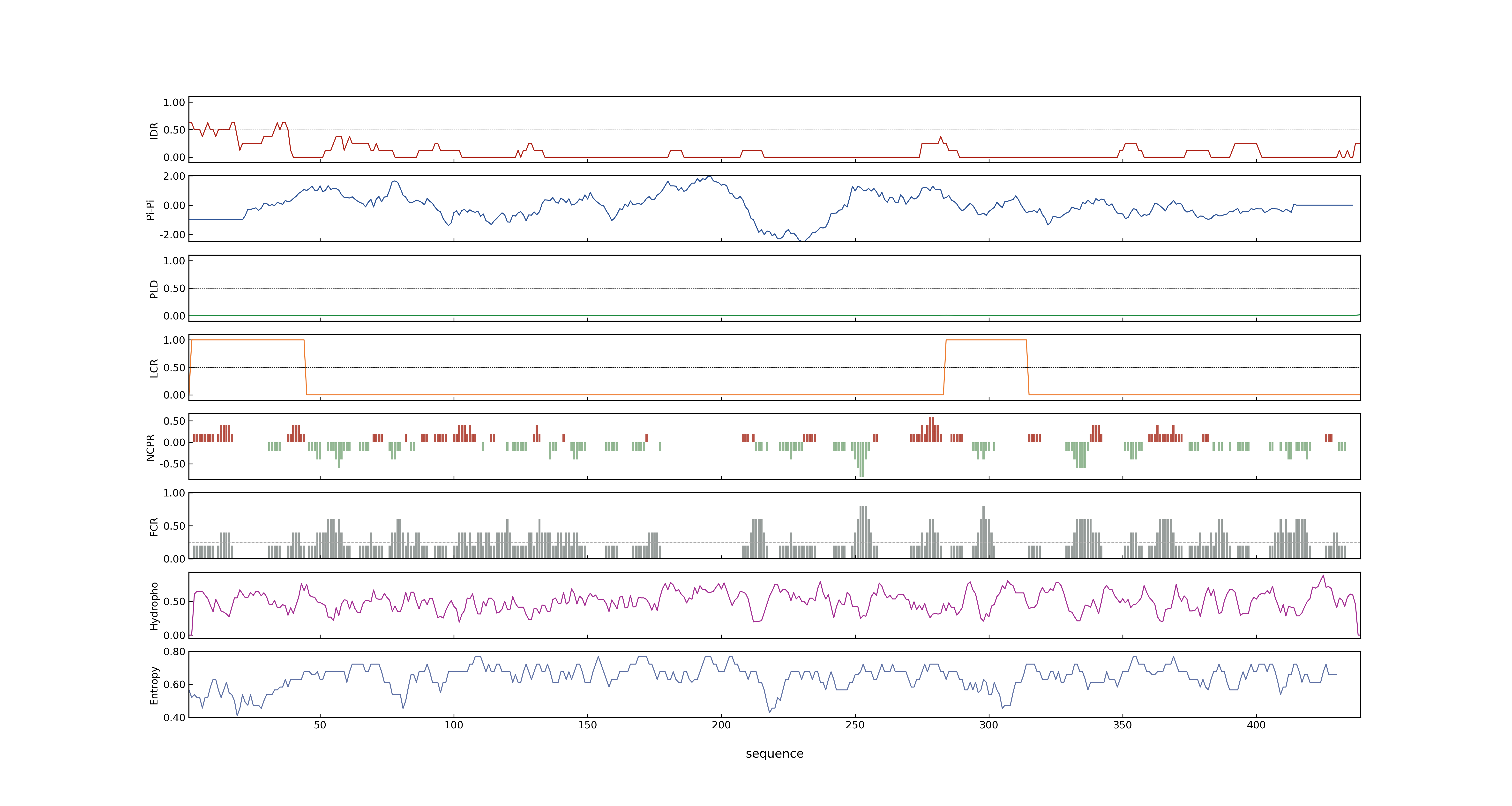Click the IDR y-axis label
The width and height of the screenshot is (1512, 806).
(x=154, y=130)
